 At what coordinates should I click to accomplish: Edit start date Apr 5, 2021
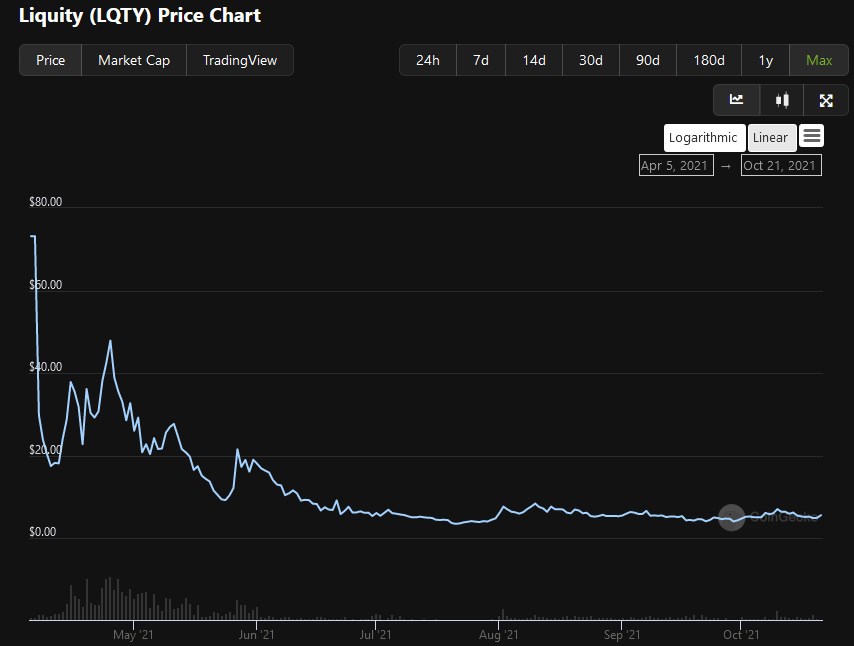pyautogui.click(x=676, y=166)
